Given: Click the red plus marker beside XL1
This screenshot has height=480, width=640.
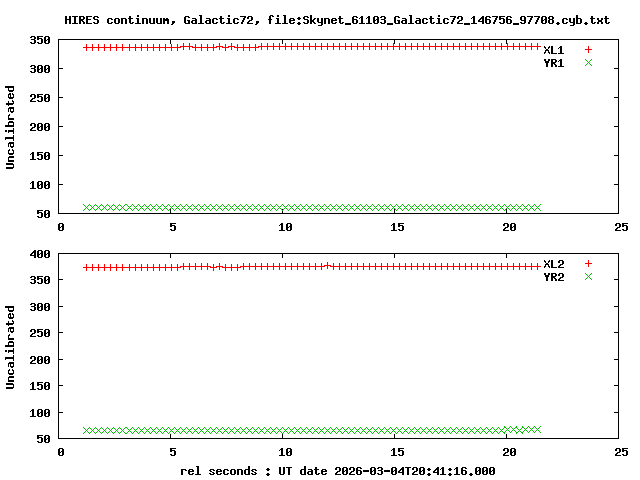Looking at the screenshot, I should coord(588,50).
